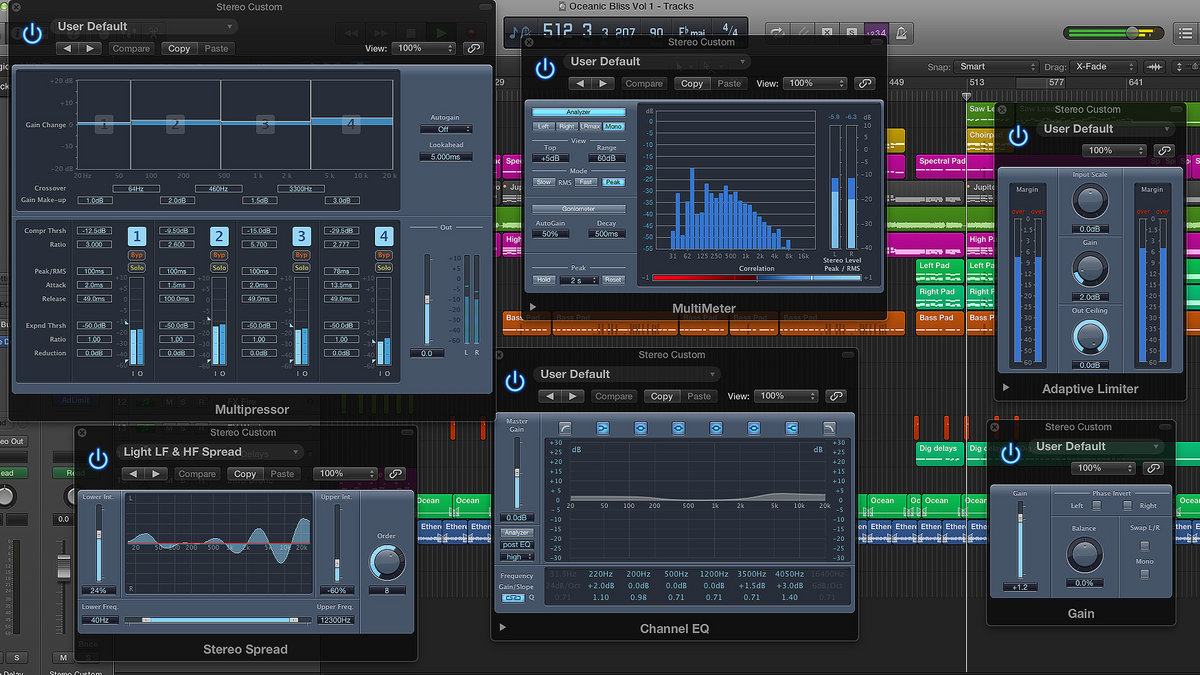This screenshot has width=1200, height=675.
Task: Switch MultiMeter view to Goniometer
Action: click(578, 208)
